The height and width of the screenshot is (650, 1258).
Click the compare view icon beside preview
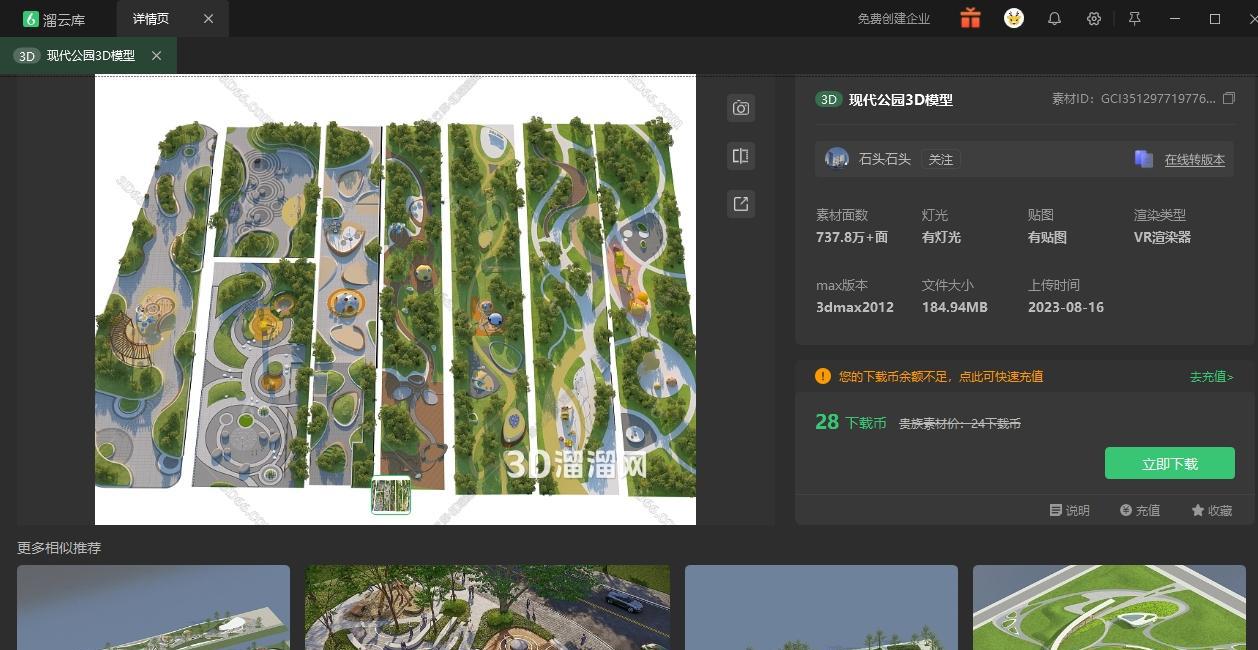coord(740,156)
